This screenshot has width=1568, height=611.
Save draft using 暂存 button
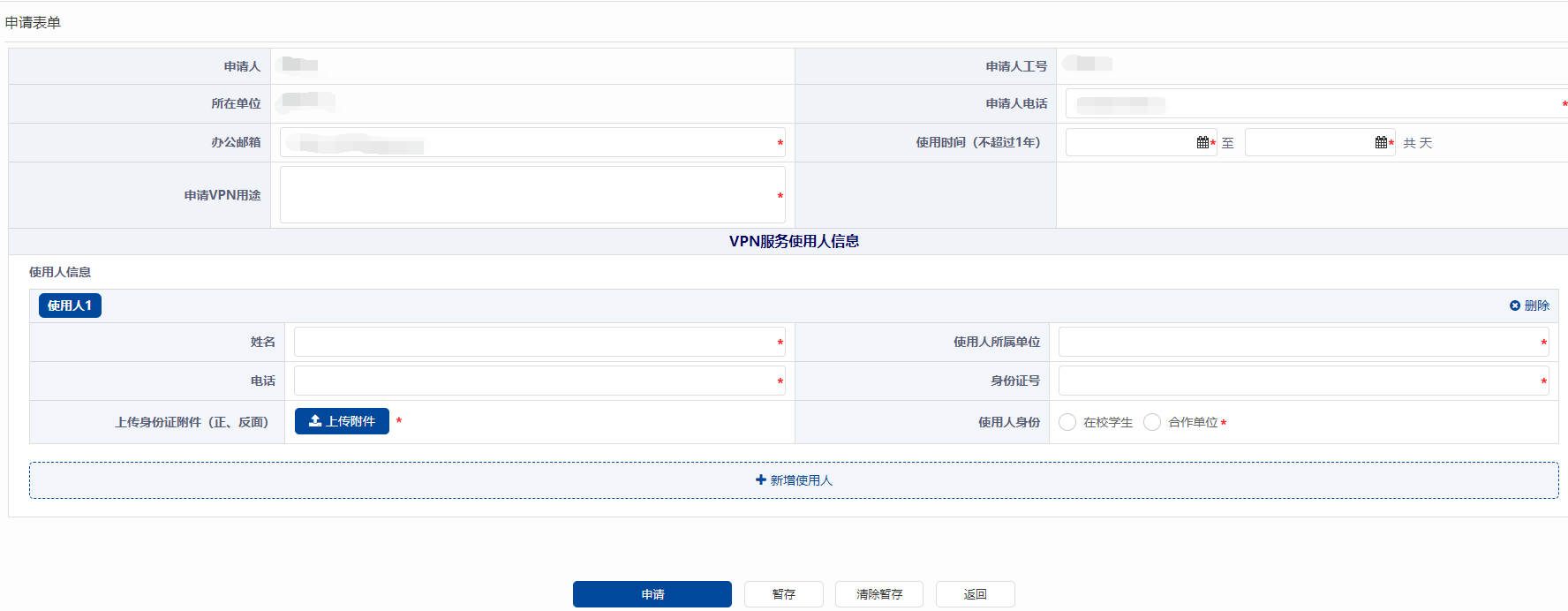click(783, 594)
